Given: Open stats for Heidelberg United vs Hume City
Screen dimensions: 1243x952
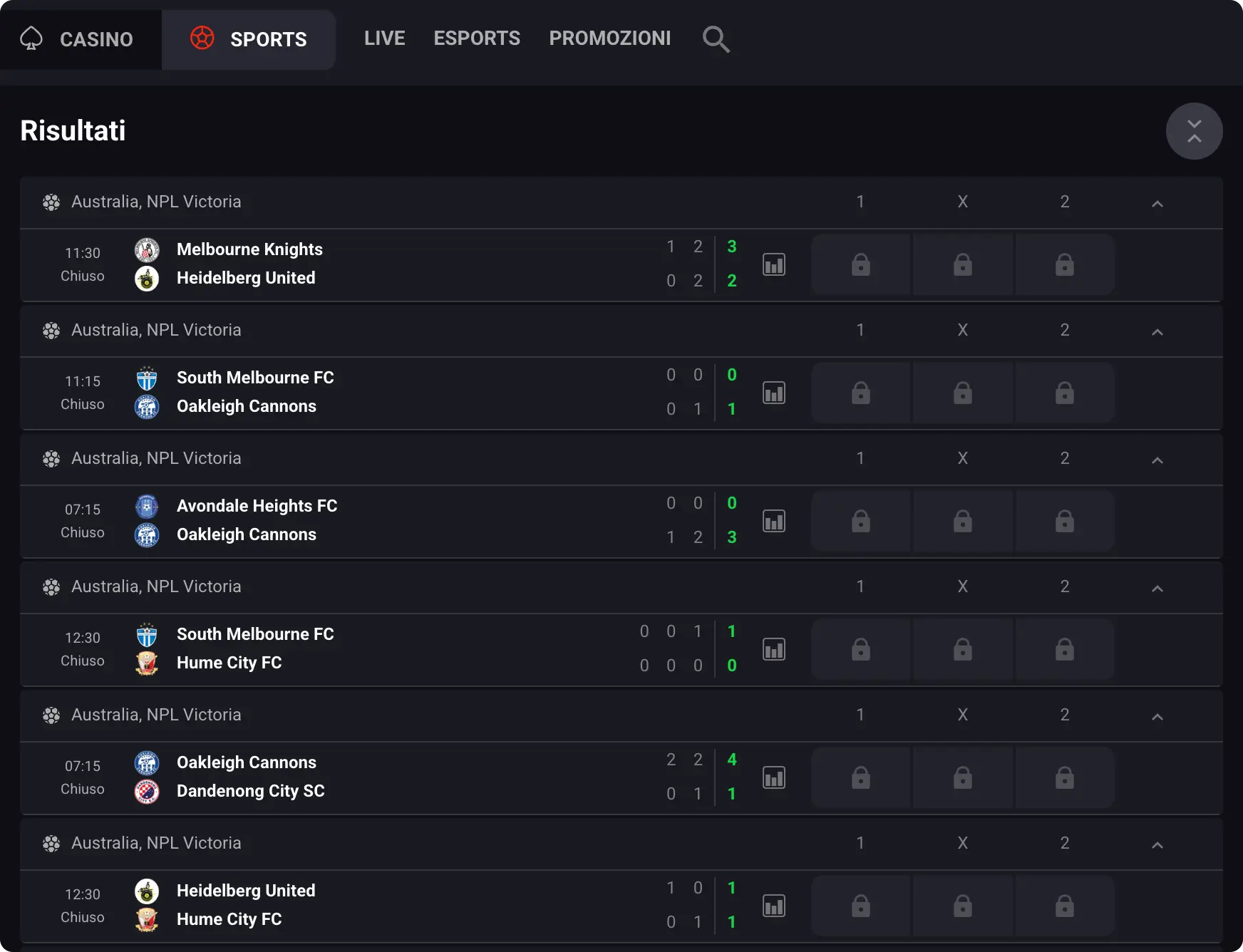Looking at the screenshot, I should (x=774, y=906).
